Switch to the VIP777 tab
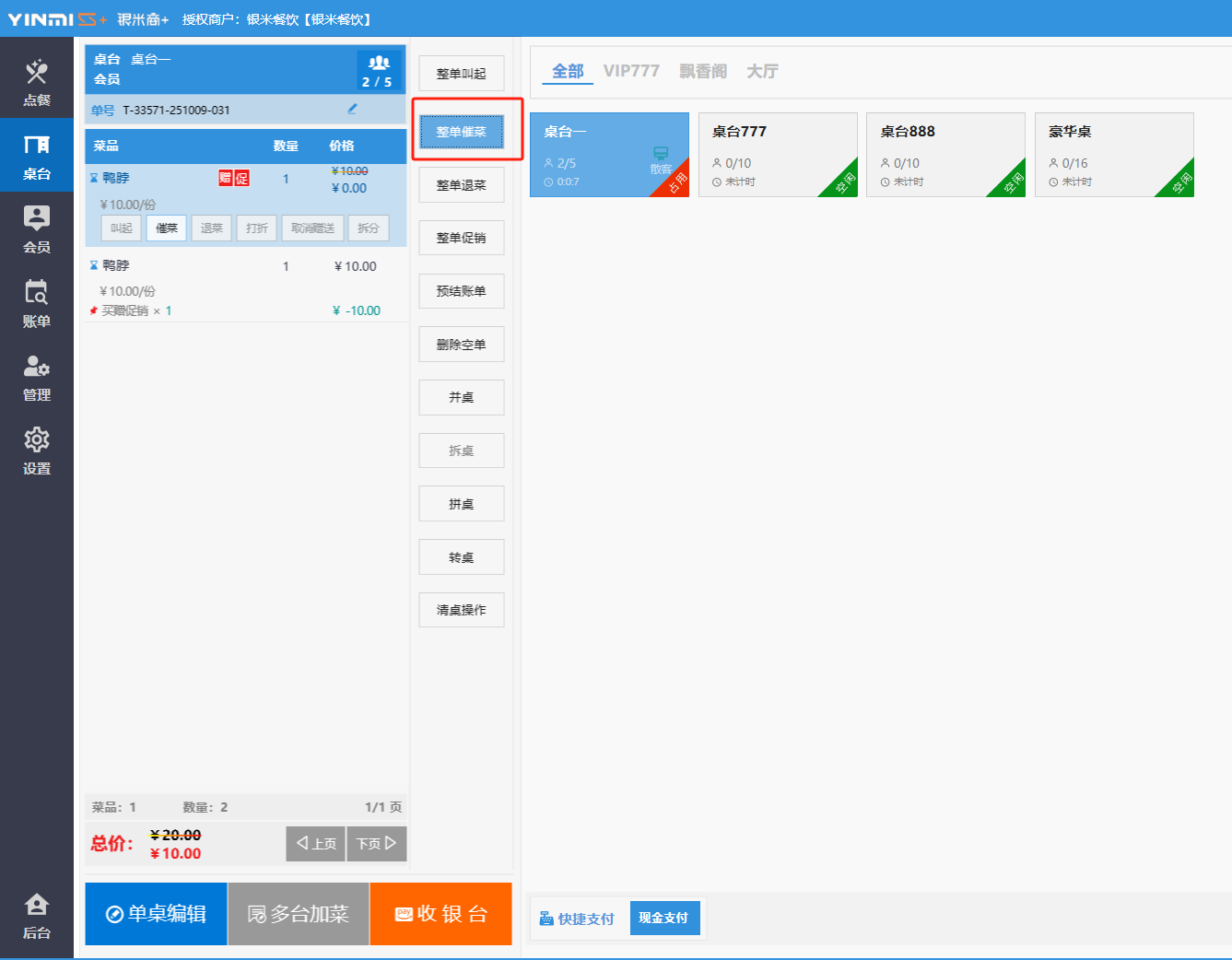The width and height of the screenshot is (1232, 960). 631,71
